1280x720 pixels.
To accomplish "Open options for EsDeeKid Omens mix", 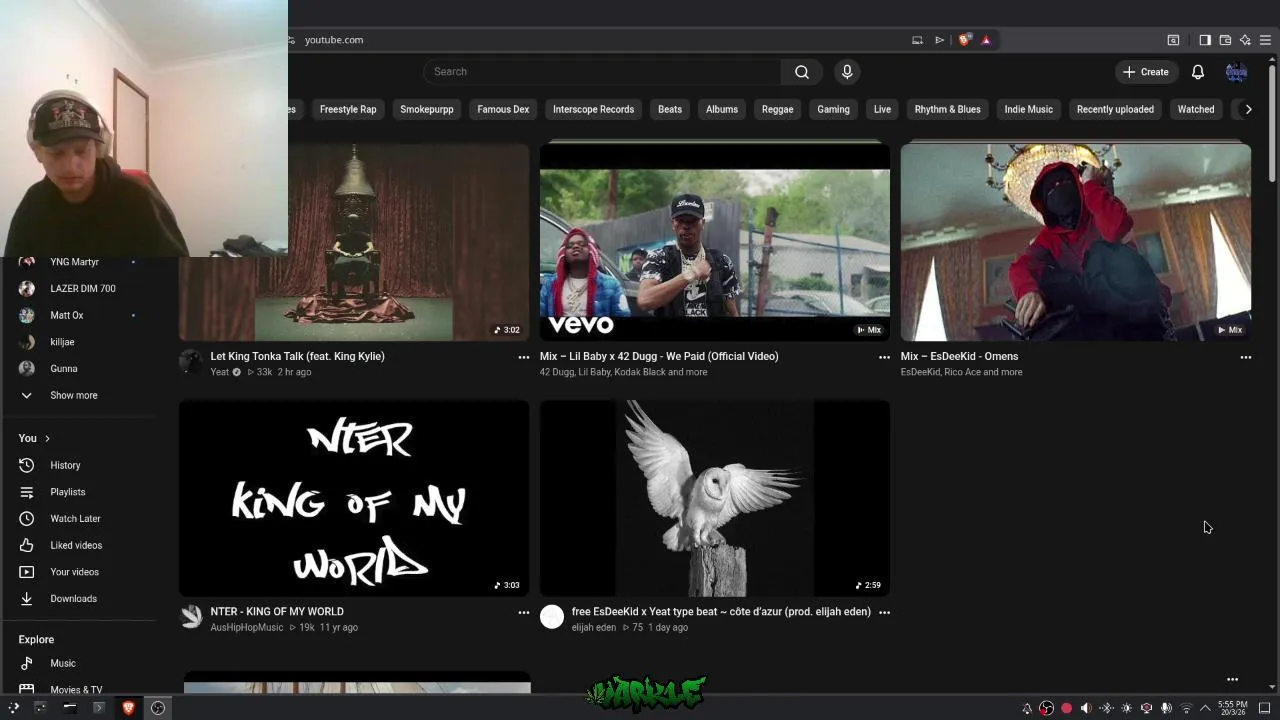I will pyautogui.click(x=1245, y=357).
